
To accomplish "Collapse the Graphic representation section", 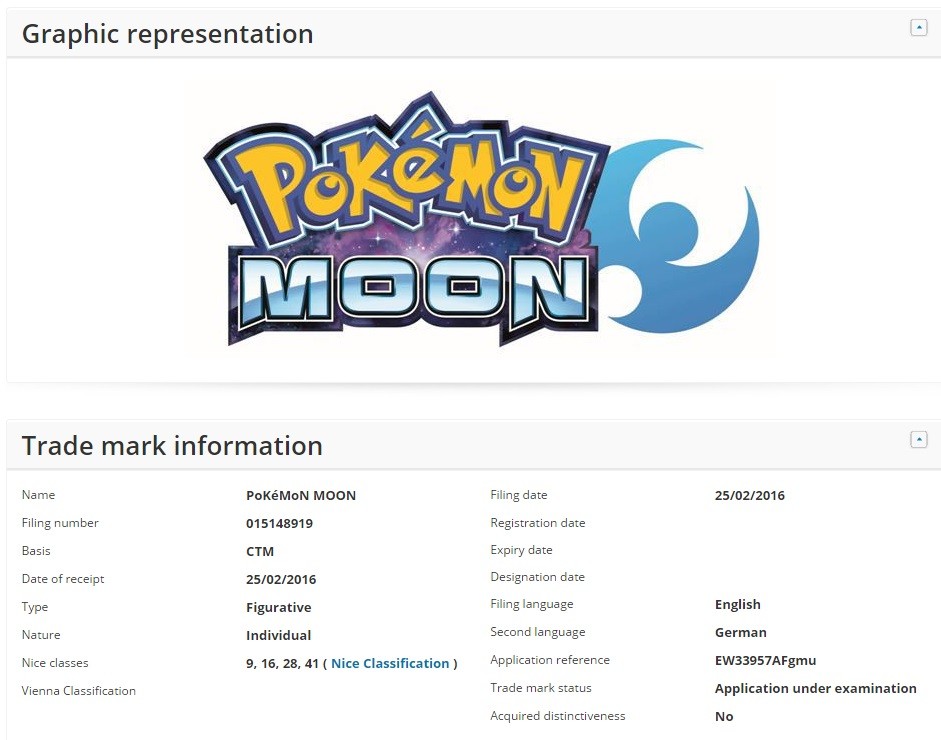I will [x=918, y=28].
